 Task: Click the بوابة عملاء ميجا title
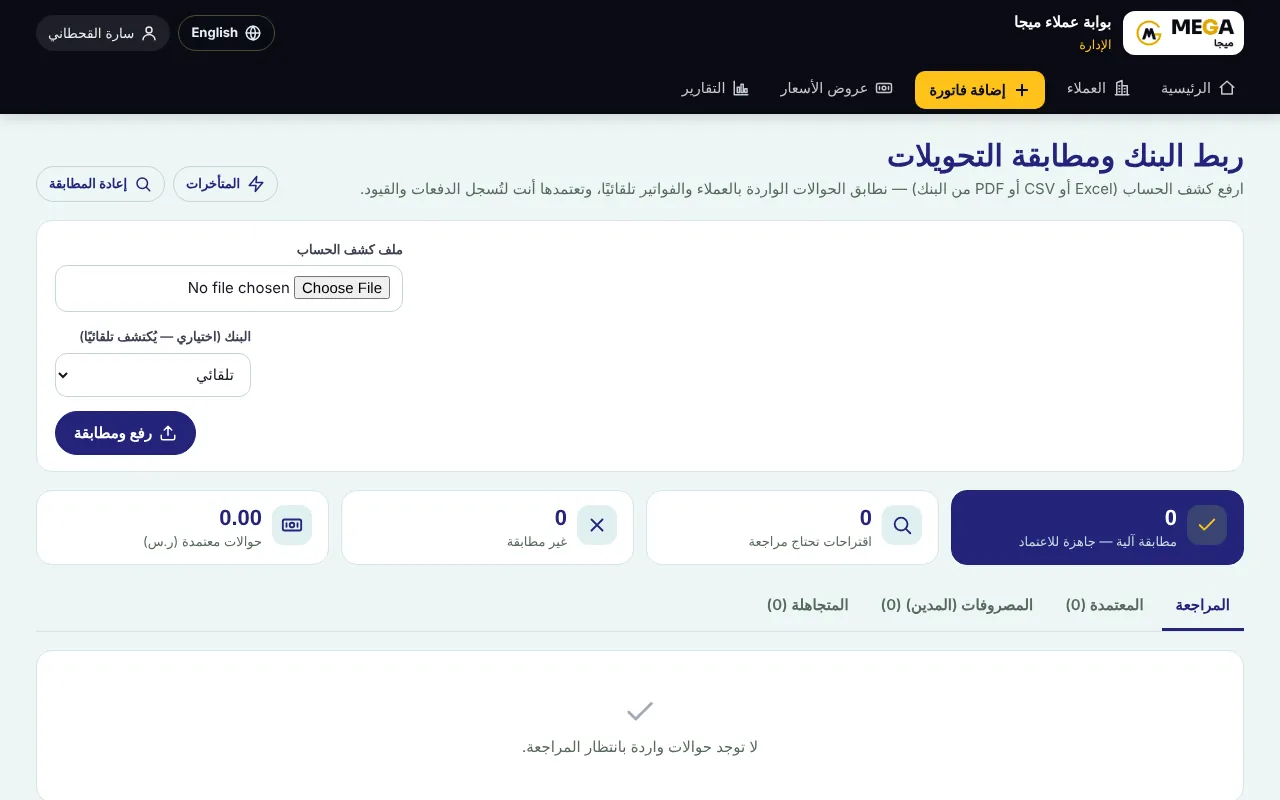point(1062,23)
